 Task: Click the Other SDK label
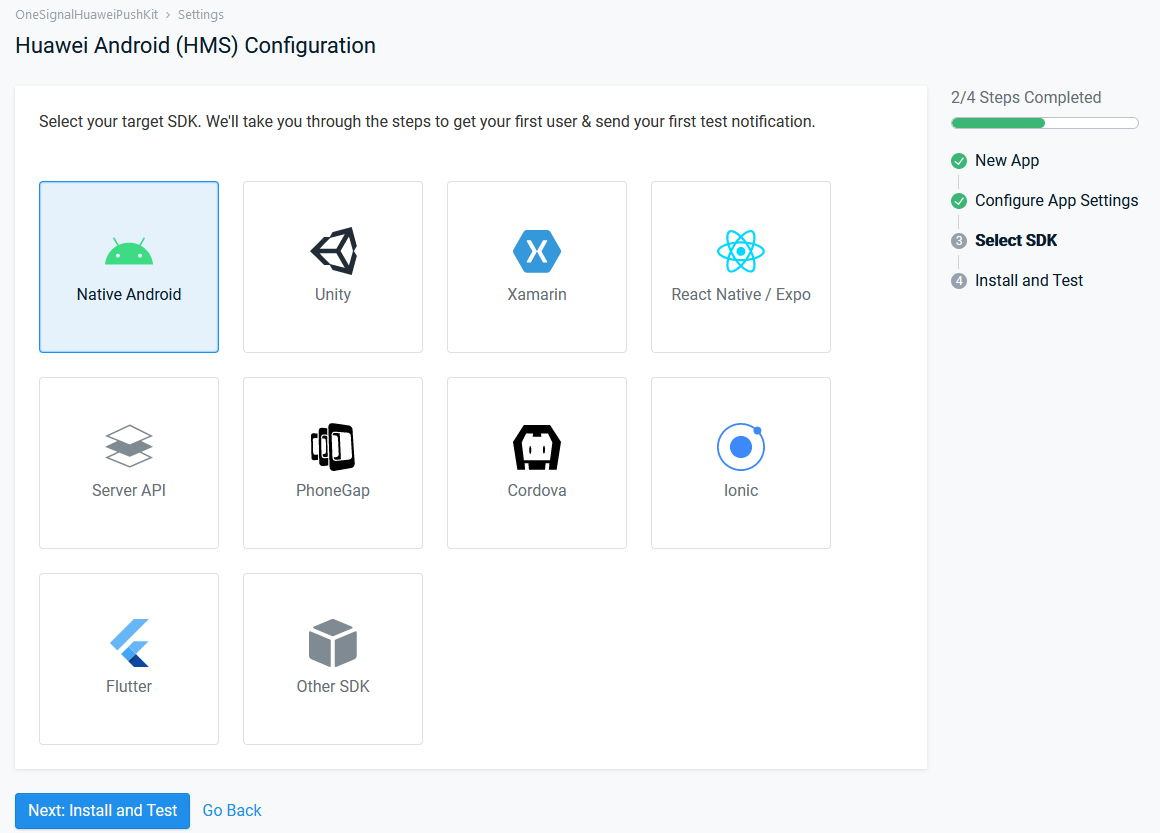(x=333, y=687)
